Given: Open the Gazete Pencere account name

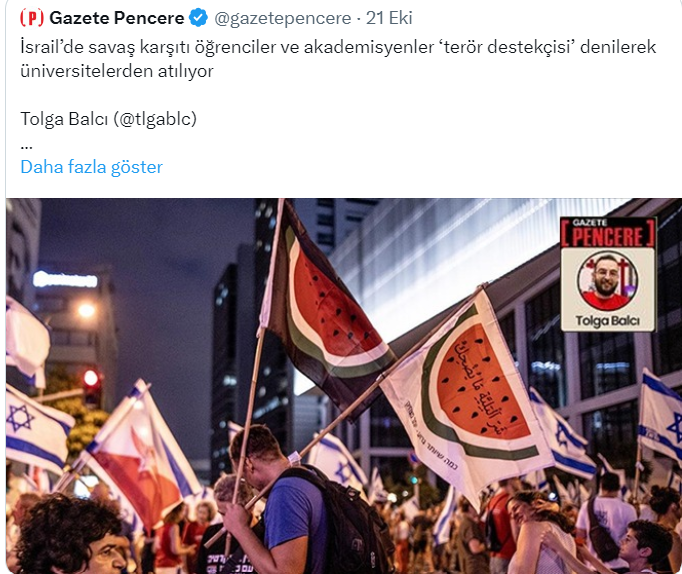Looking at the screenshot, I should (117, 18).
